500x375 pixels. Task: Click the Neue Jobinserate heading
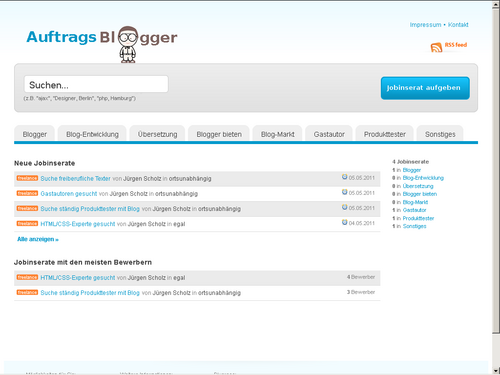pos(44,163)
